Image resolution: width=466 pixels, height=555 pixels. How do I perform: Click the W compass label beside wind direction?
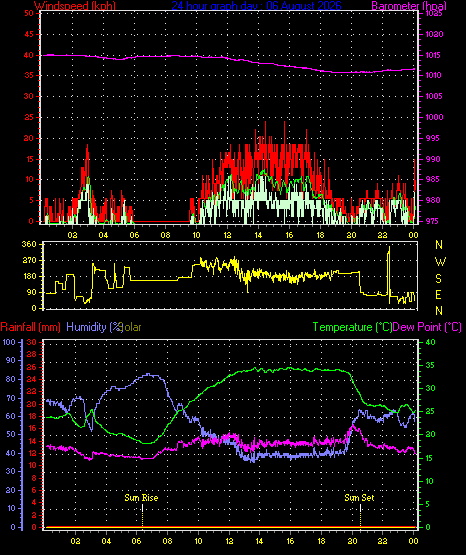440,262
